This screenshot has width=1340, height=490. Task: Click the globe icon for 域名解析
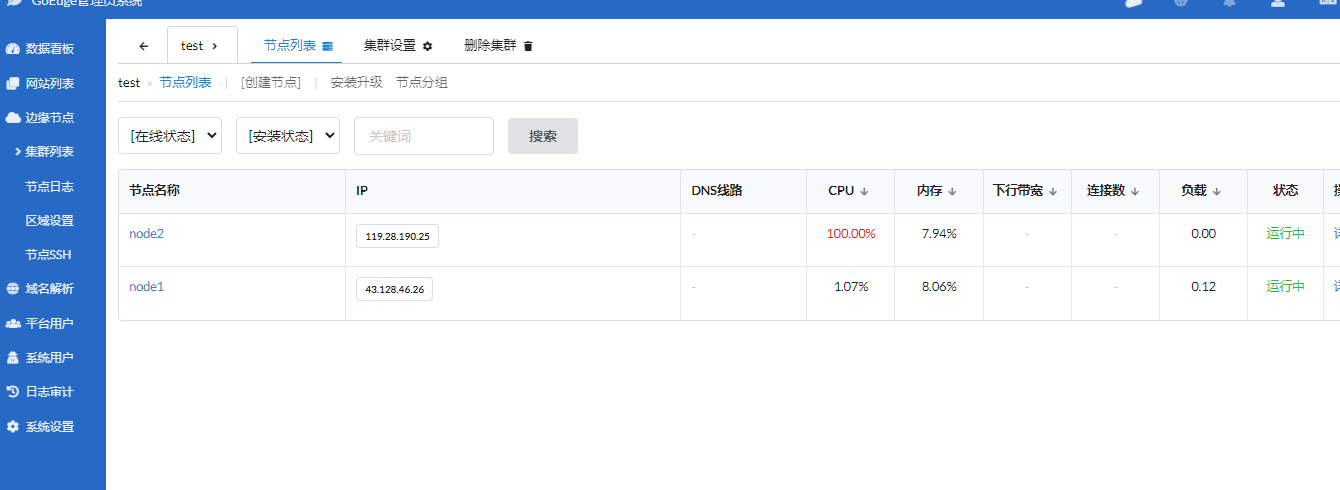[x=13, y=289]
